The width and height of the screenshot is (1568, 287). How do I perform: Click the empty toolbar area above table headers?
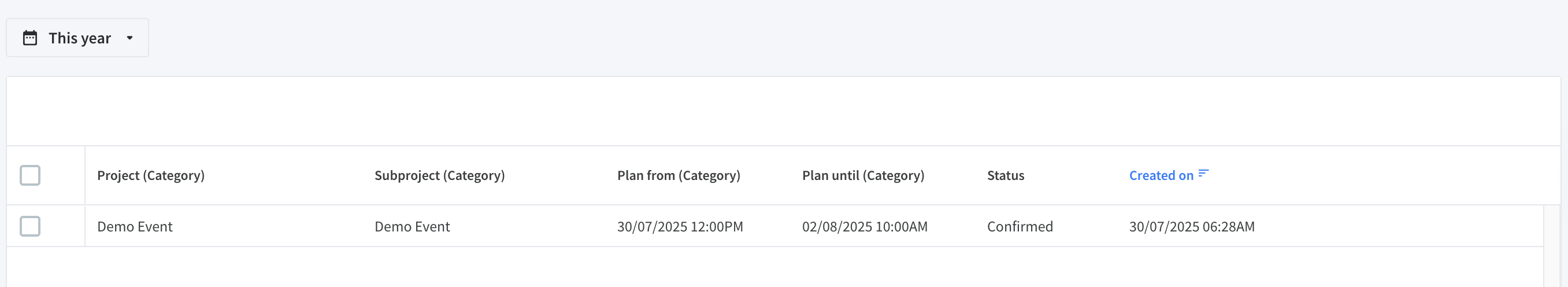pyautogui.click(x=783, y=111)
